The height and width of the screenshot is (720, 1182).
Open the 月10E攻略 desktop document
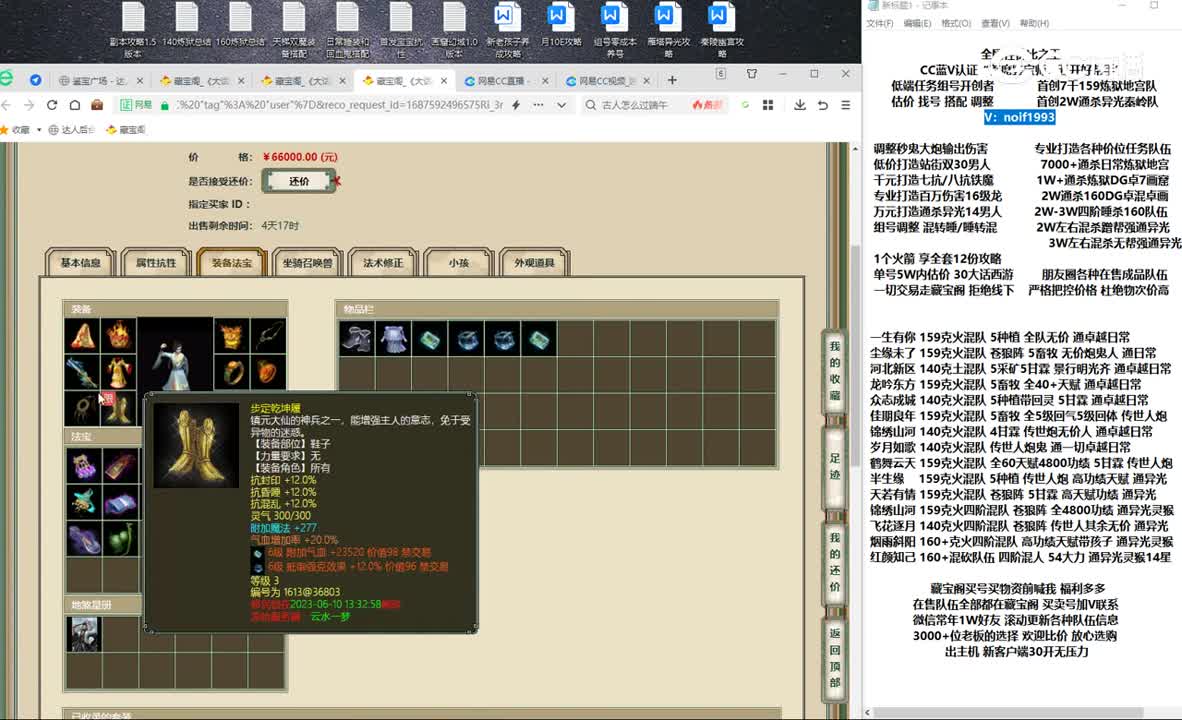coord(561,26)
